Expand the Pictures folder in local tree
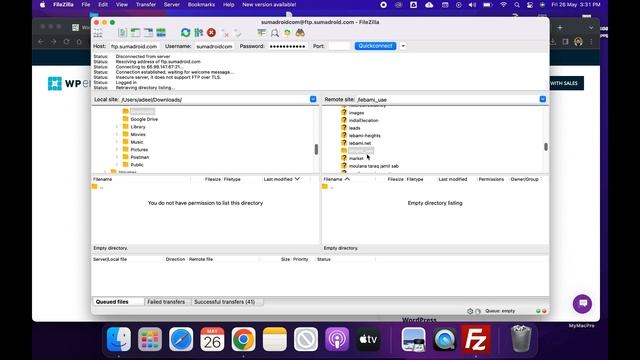 117,149
